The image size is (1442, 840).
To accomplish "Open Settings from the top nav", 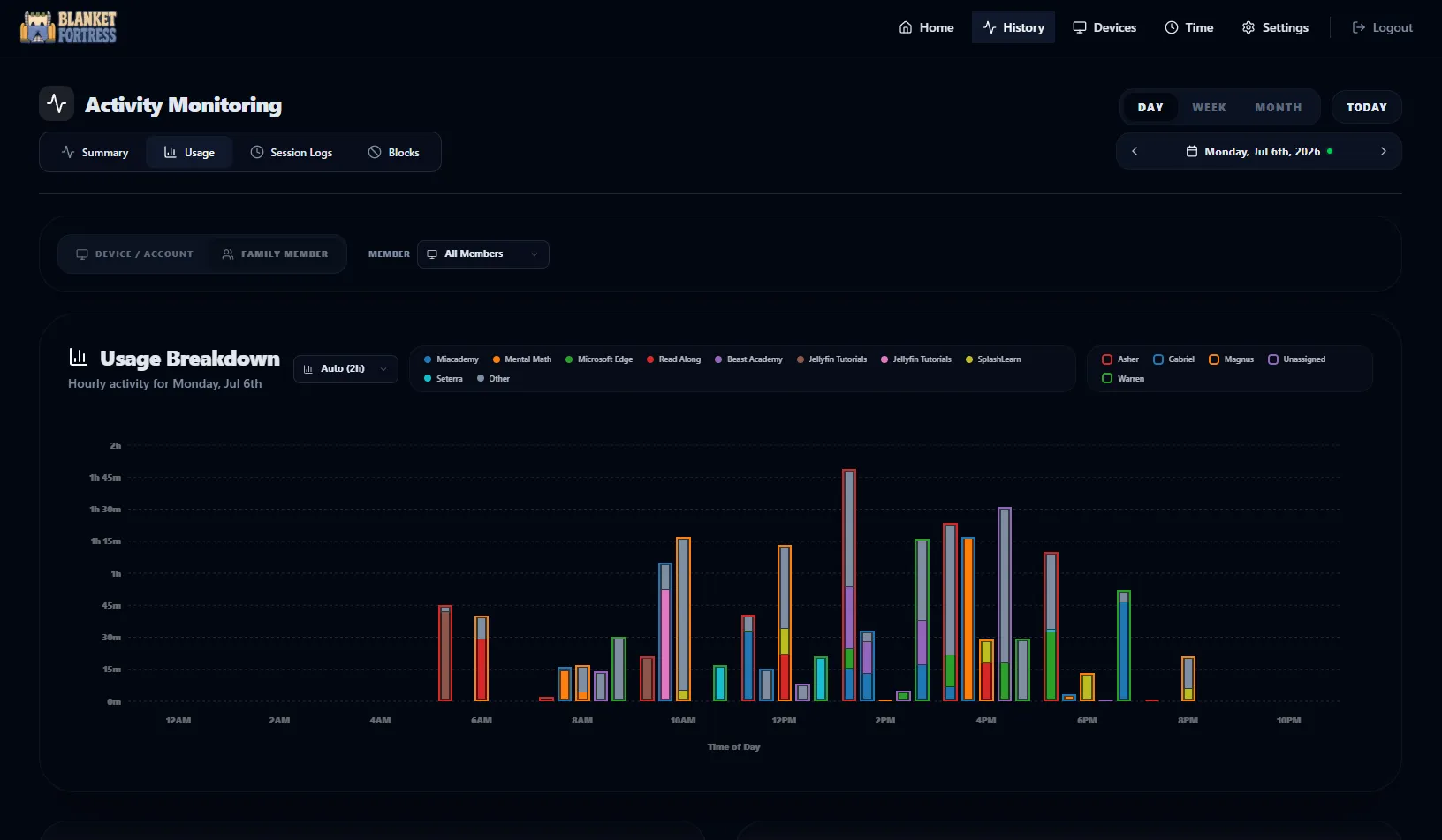I will tap(1275, 27).
